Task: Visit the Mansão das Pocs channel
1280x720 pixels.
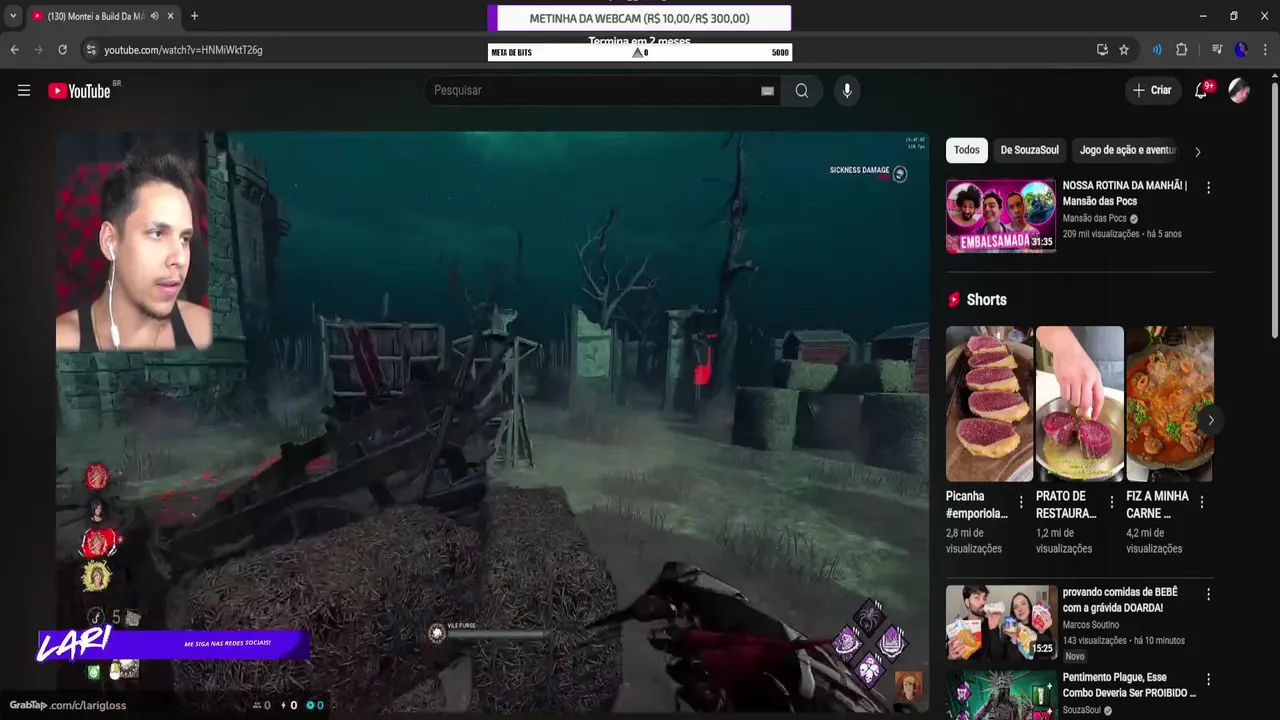Action: tap(1094, 218)
